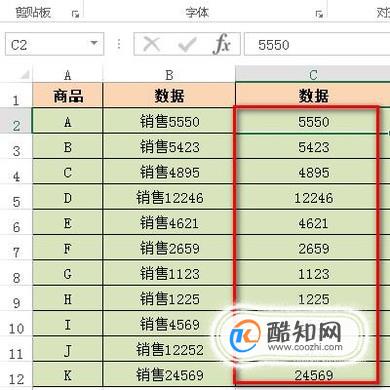The height and width of the screenshot is (390, 390).
Task: Click the formula bar options dots handle
Action: (x=119, y=44)
